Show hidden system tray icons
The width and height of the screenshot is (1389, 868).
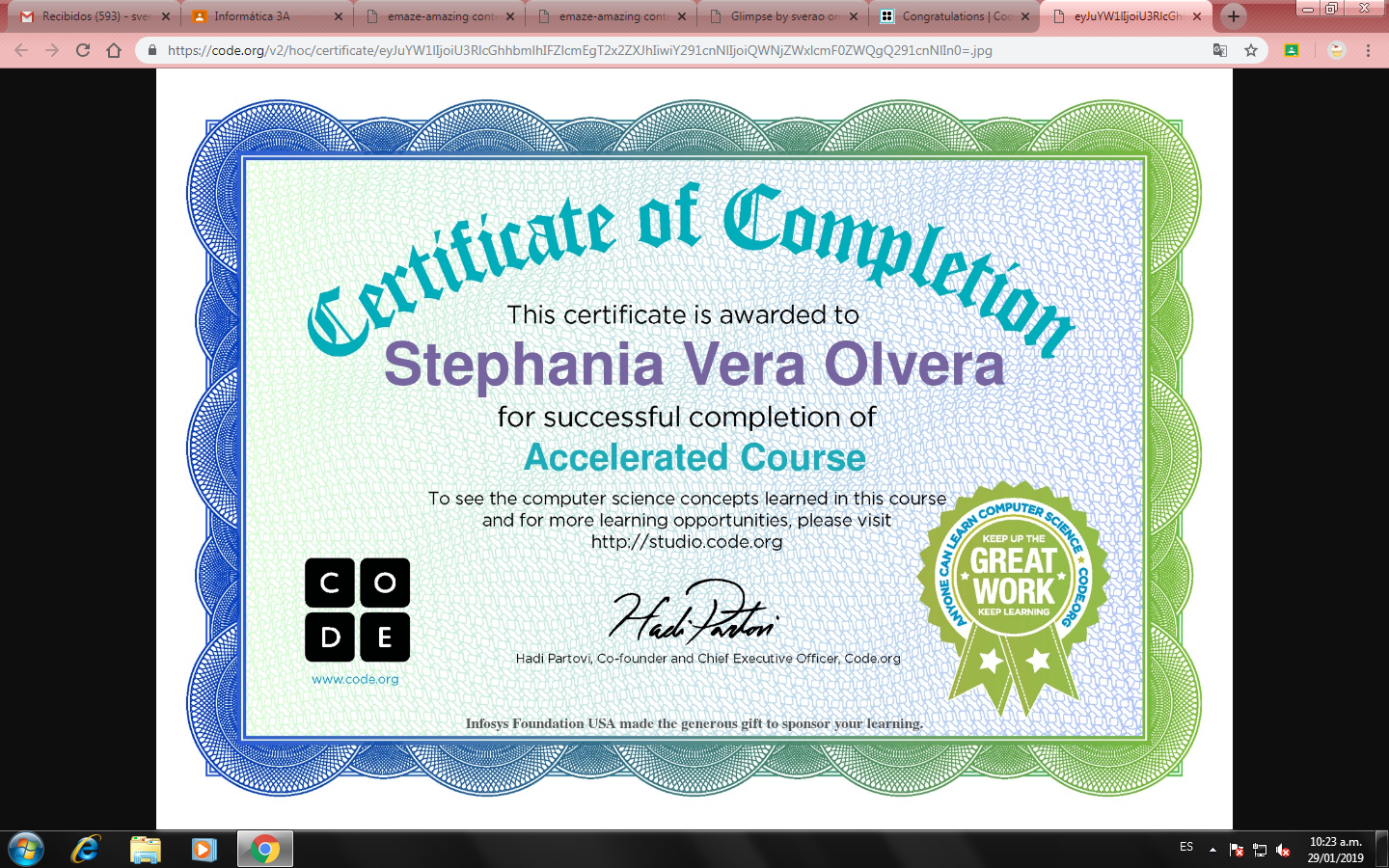(1212, 850)
